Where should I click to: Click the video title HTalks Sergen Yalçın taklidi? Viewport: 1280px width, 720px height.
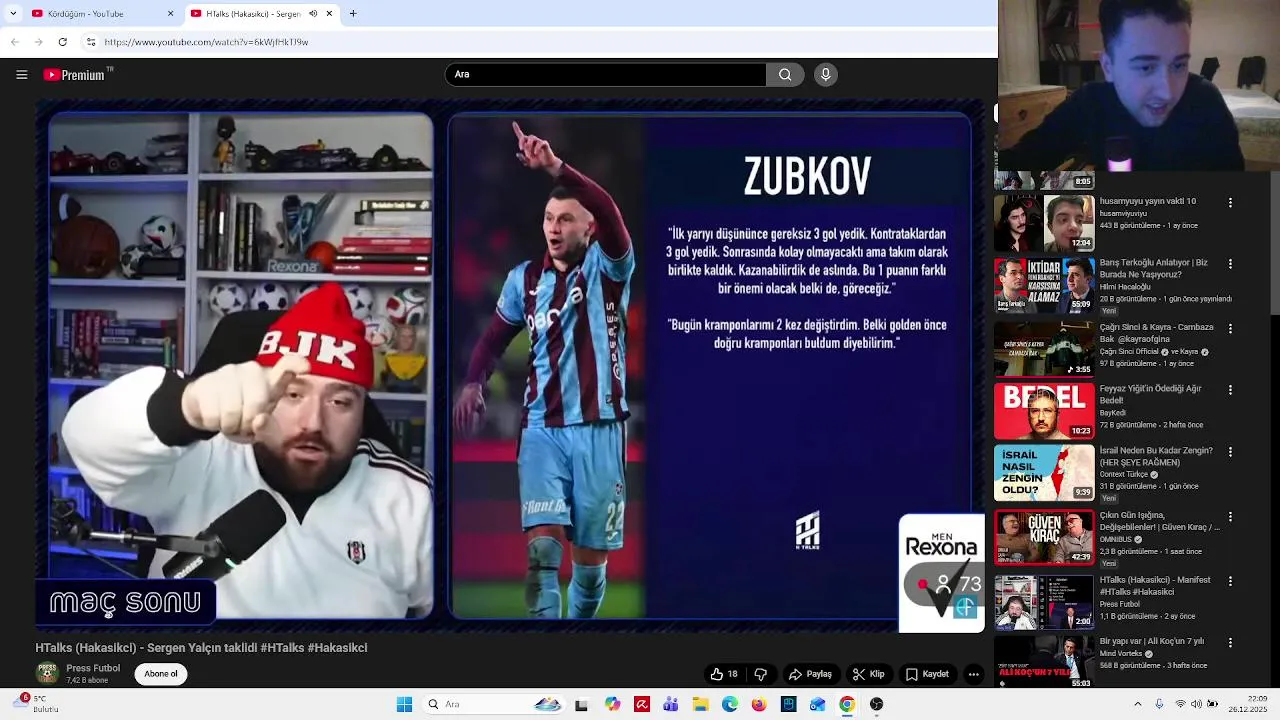point(201,648)
